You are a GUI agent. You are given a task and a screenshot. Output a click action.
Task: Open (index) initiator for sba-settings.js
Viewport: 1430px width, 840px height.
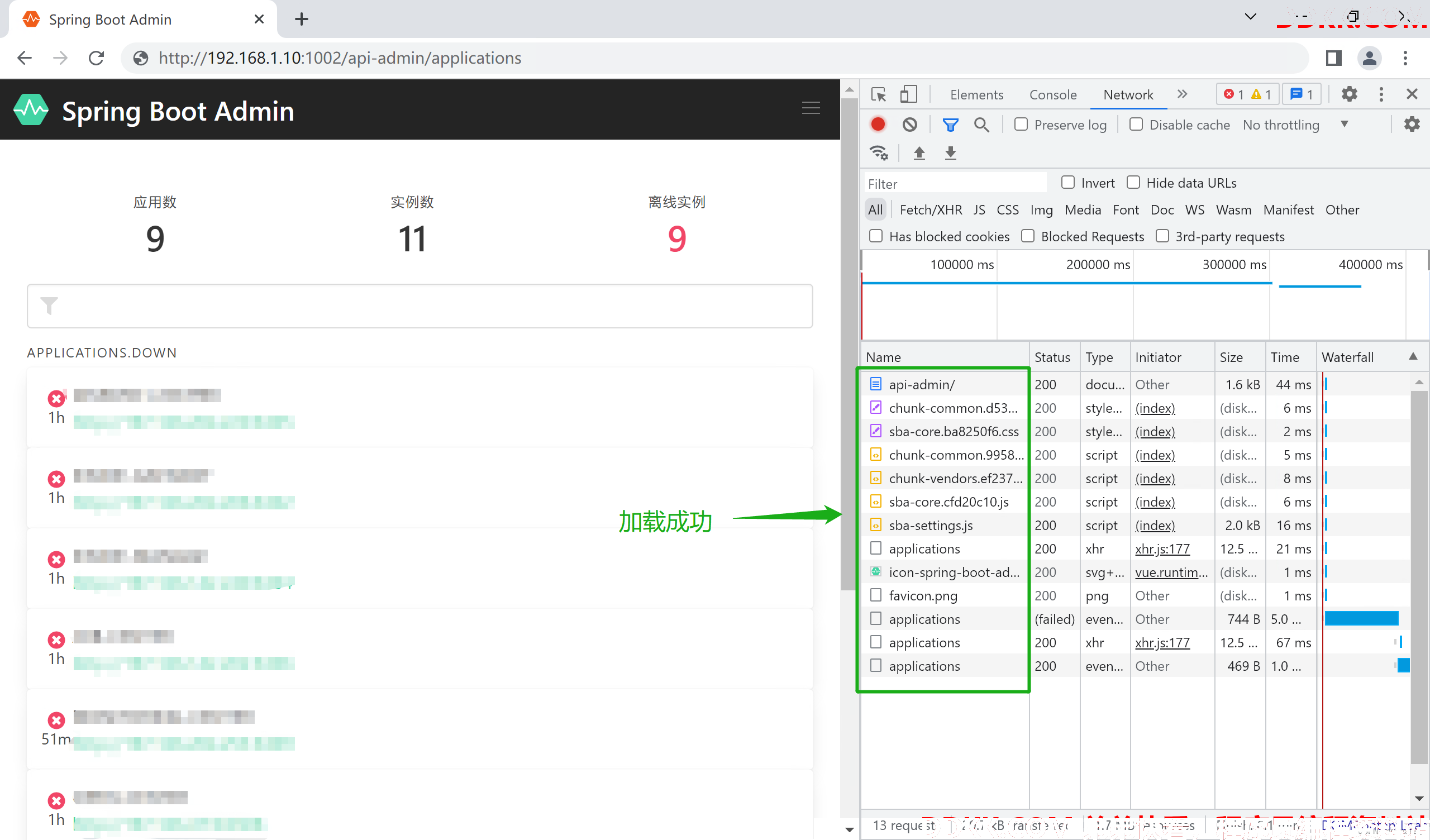tap(1154, 526)
